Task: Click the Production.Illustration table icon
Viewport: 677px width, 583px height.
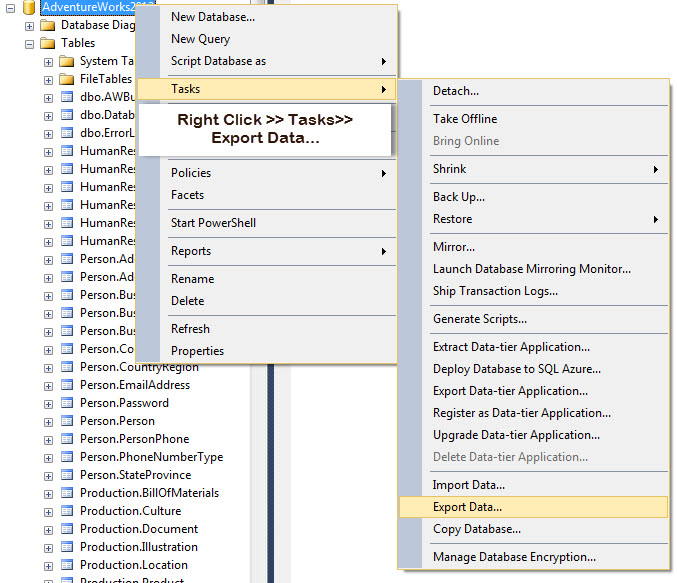Action: coord(67,547)
